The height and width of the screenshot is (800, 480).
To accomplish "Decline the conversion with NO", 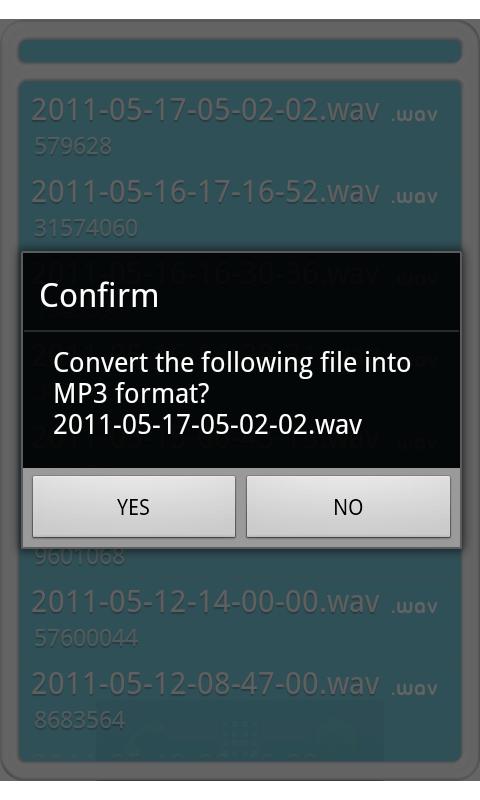I will pos(348,507).
